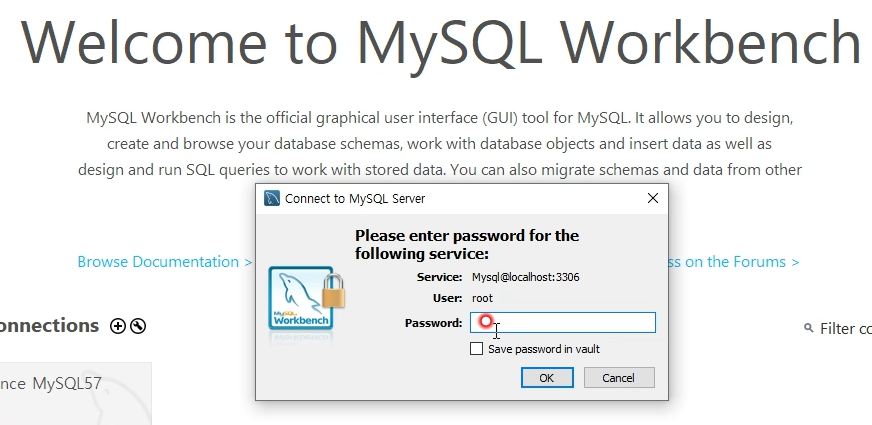Select the Service value Mysql@localhost:3306
Viewport: 872px width, 425px height.
526,277
